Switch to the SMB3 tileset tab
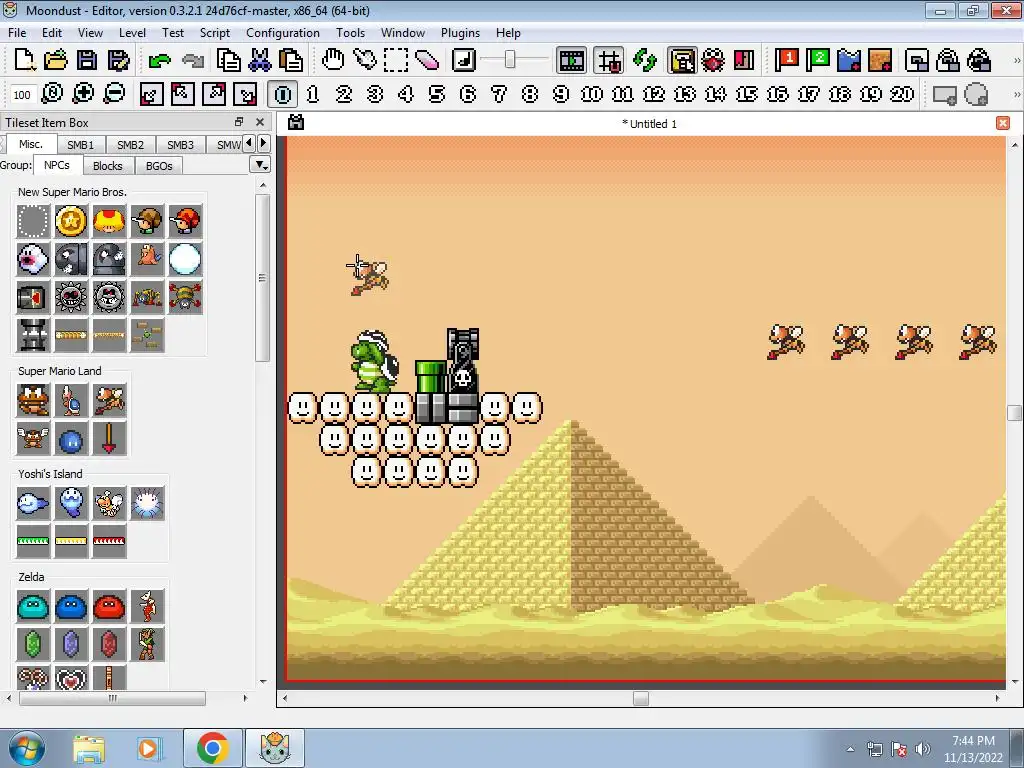The width and height of the screenshot is (1024, 768). point(180,144)
